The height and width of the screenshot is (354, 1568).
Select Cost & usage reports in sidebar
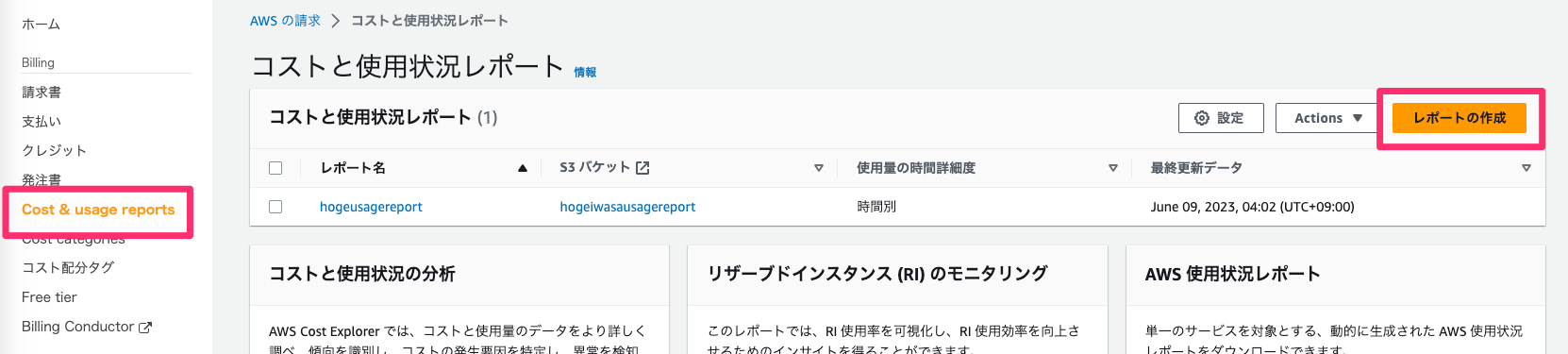[x=98, y=210]
